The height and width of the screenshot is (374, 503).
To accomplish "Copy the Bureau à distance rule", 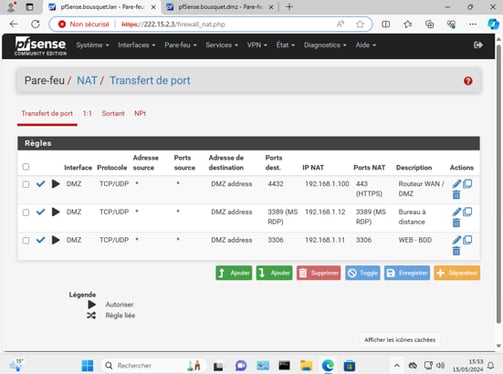I will tap(467, 212).
